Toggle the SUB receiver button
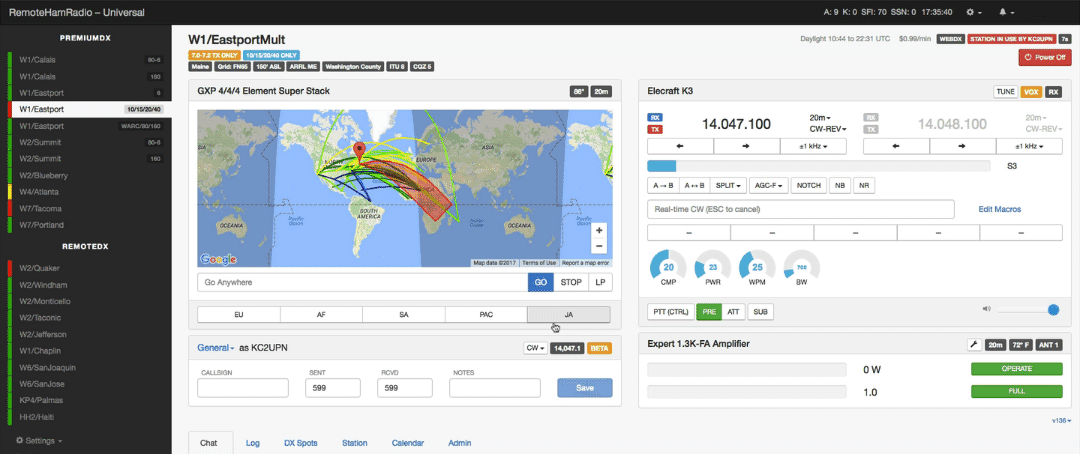The width and height of the screenshot is (1080, 454). 760,312
